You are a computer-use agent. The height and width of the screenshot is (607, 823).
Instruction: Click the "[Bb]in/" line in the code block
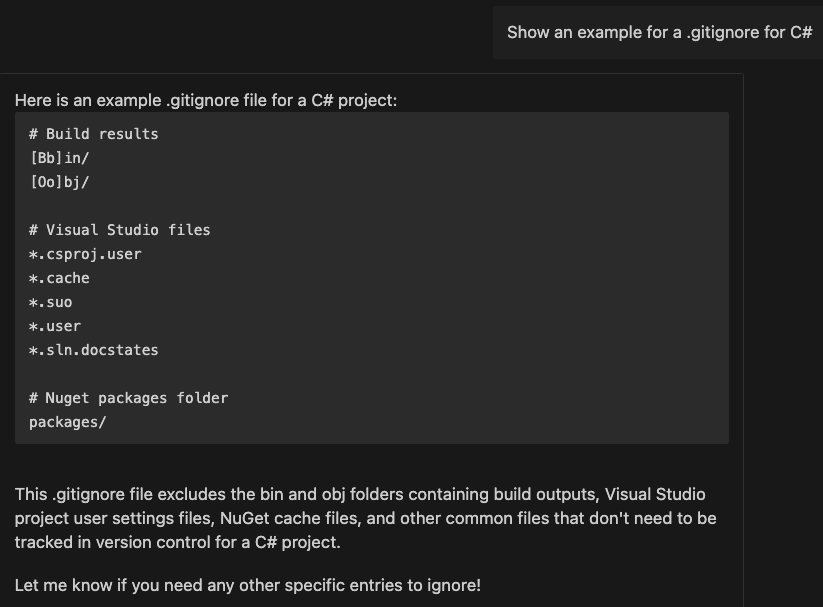pyautogui.click(x=60, y=158)
